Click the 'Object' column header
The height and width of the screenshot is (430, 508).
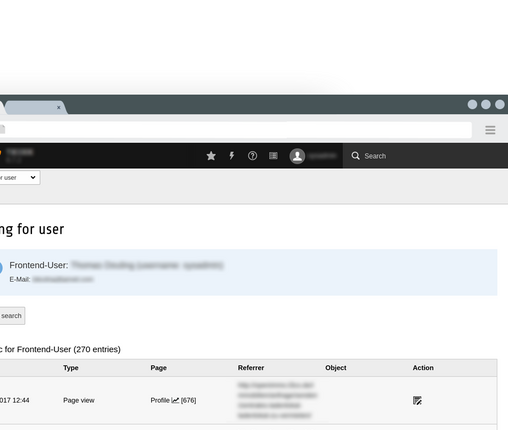coord(336,368)
